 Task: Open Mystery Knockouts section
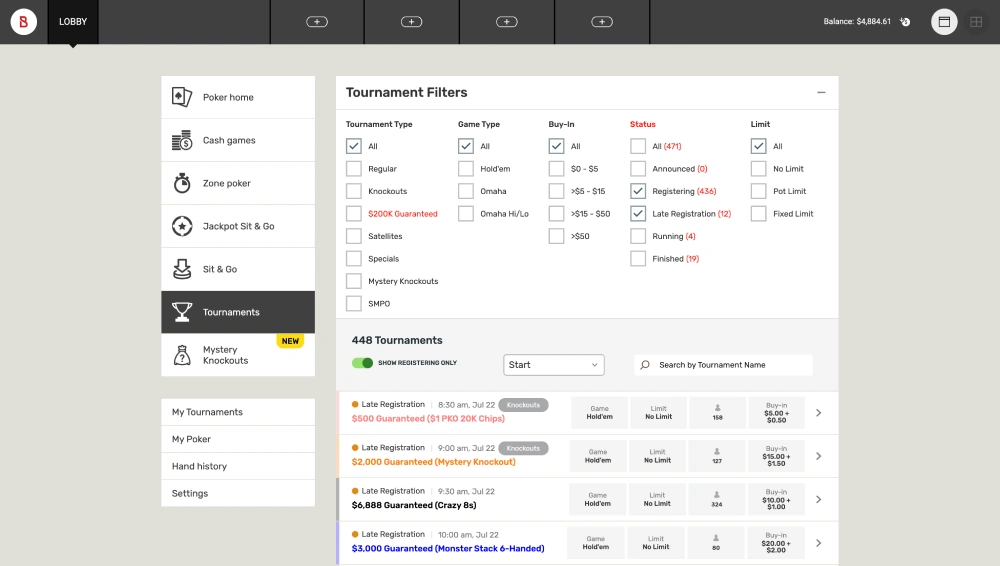(x=238, y=355)
